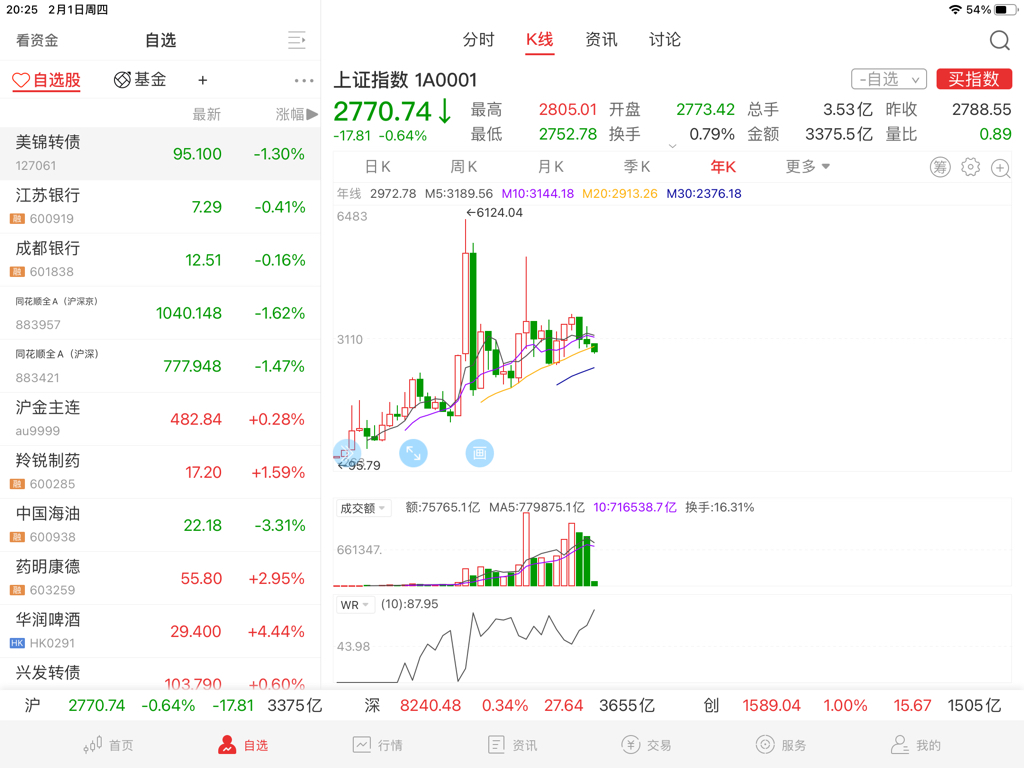Open the WR indicator dropdown
Screen dimensions: 1024x768
pyautogui.click(x=355, y=605)
